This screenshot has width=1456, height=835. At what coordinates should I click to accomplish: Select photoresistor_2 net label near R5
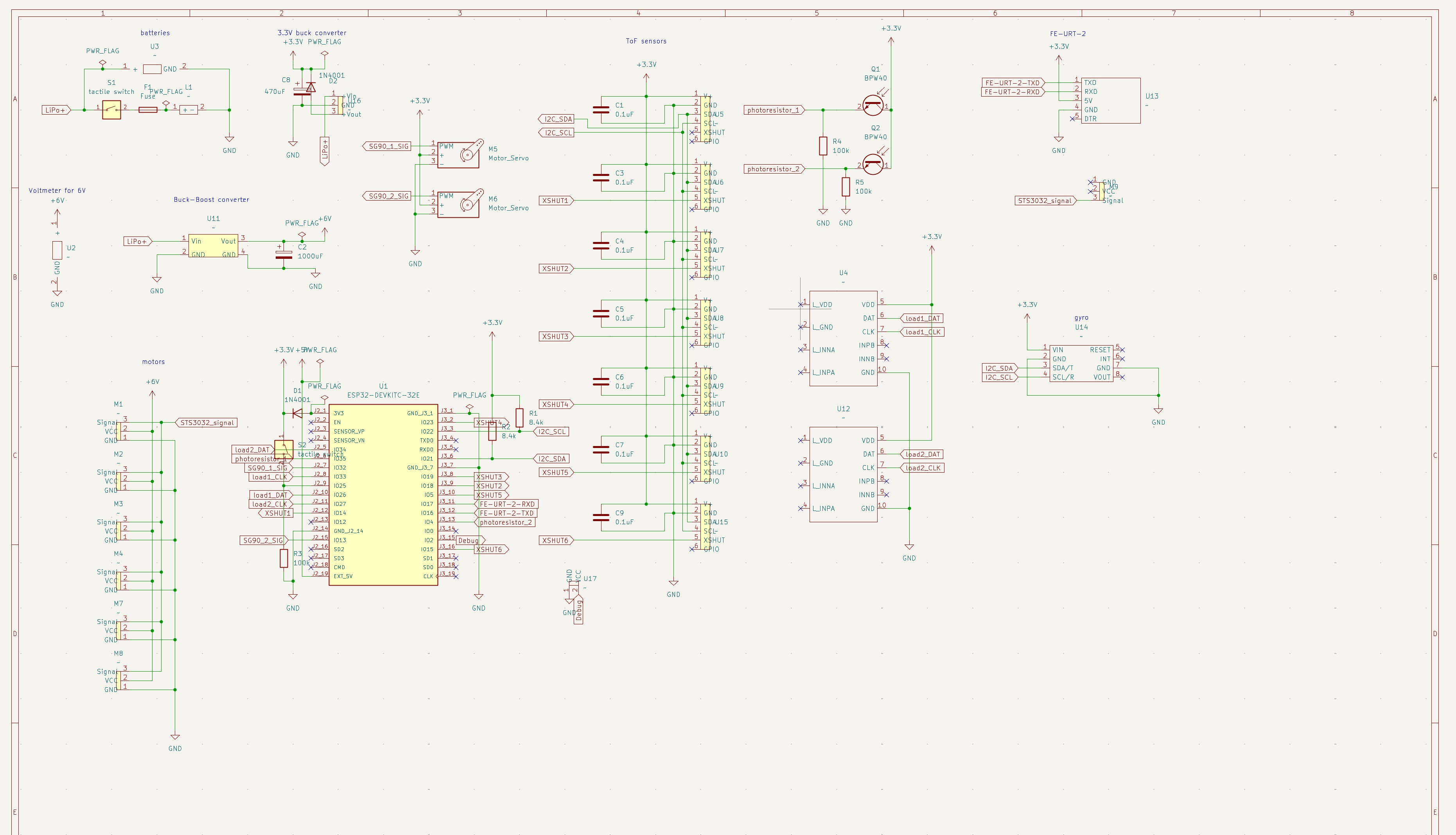coord(774,169)
